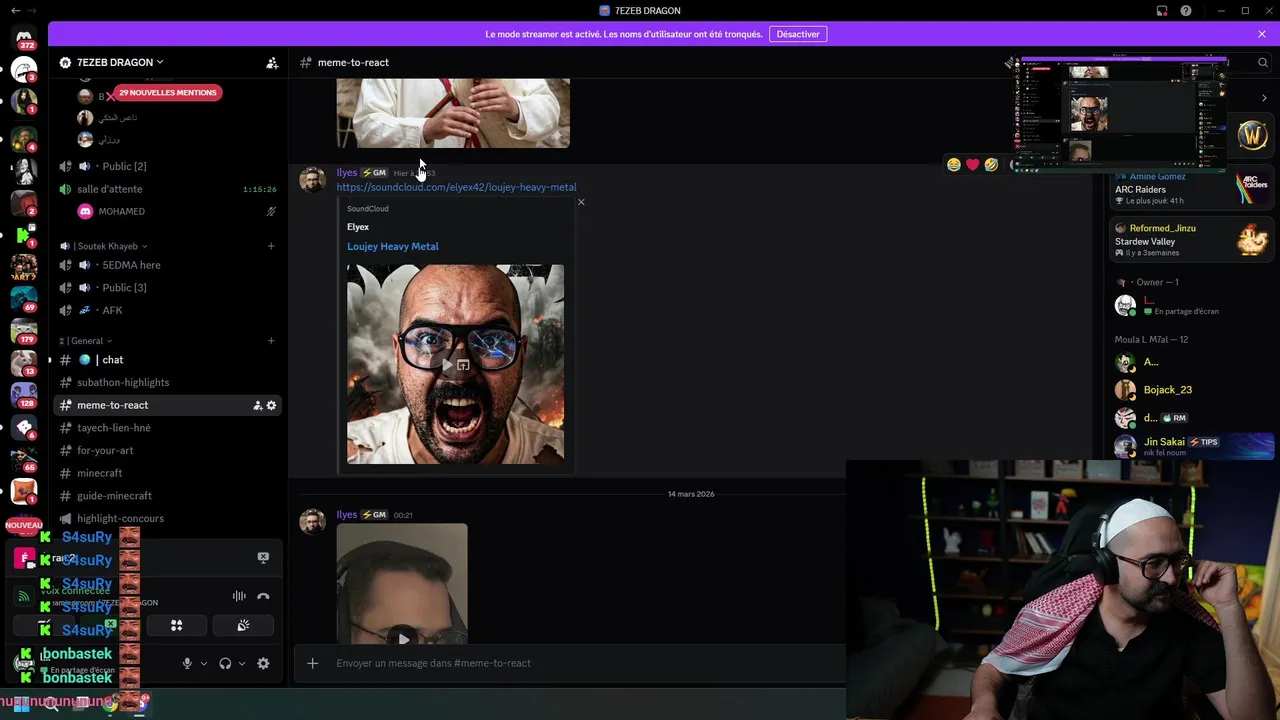Go back with title bar arrow
Image resolution: width=1280 pixels, height=720 pixels.
[15, 11]
